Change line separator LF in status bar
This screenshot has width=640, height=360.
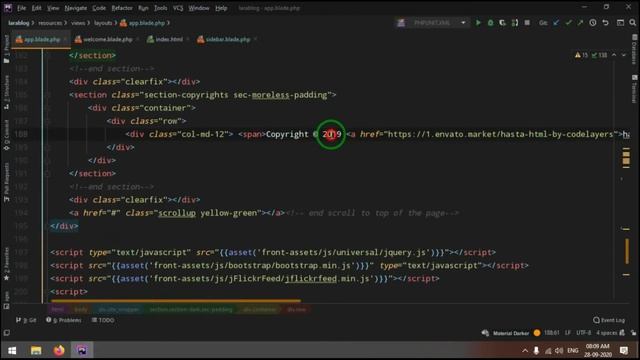point(568,333)
